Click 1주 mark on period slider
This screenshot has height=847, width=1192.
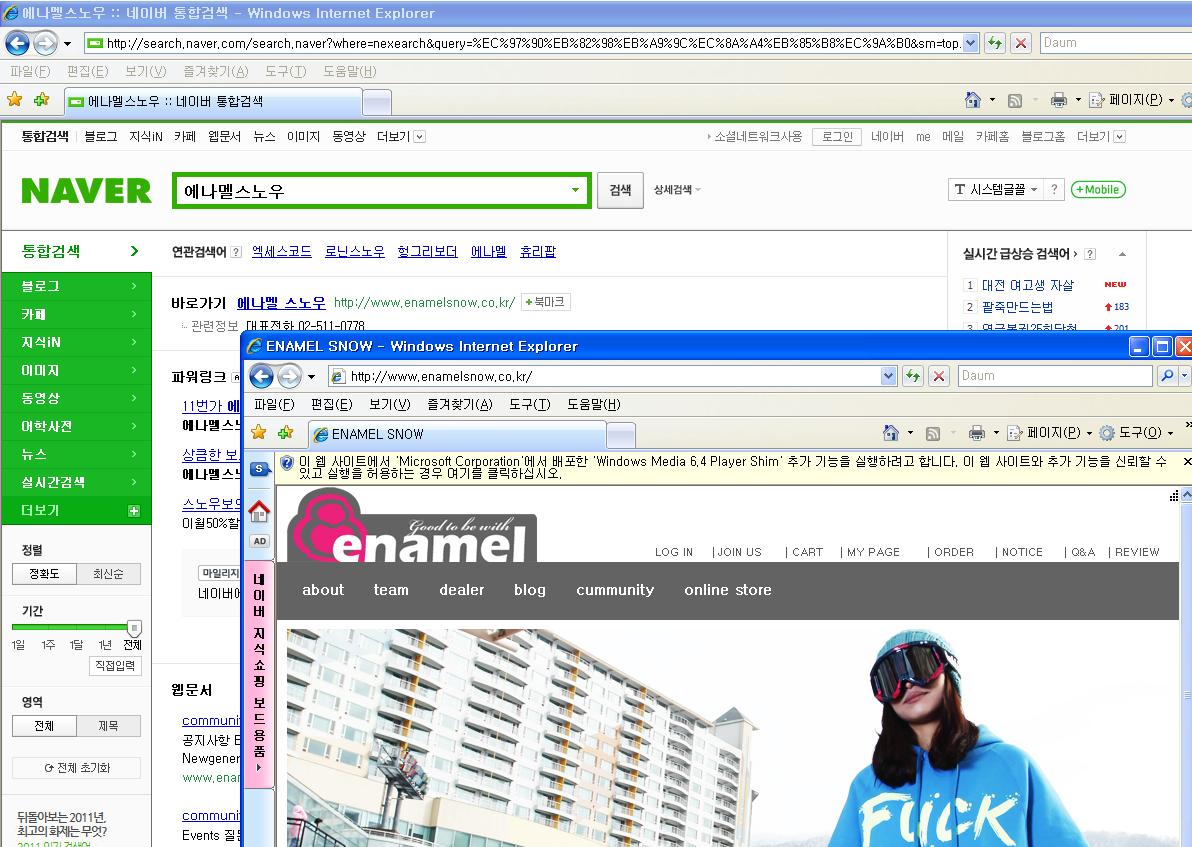(x=48, y=645)
